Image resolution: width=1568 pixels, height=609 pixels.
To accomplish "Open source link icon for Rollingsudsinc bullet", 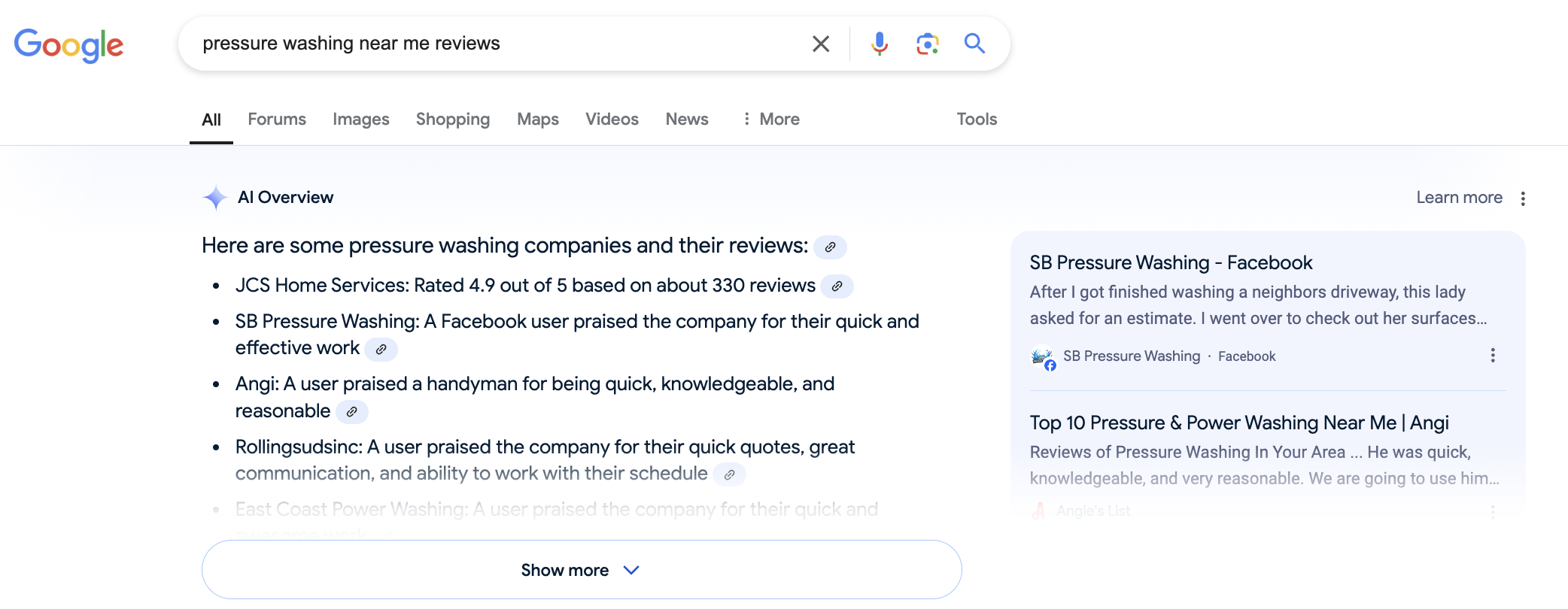I will point(729,474).
